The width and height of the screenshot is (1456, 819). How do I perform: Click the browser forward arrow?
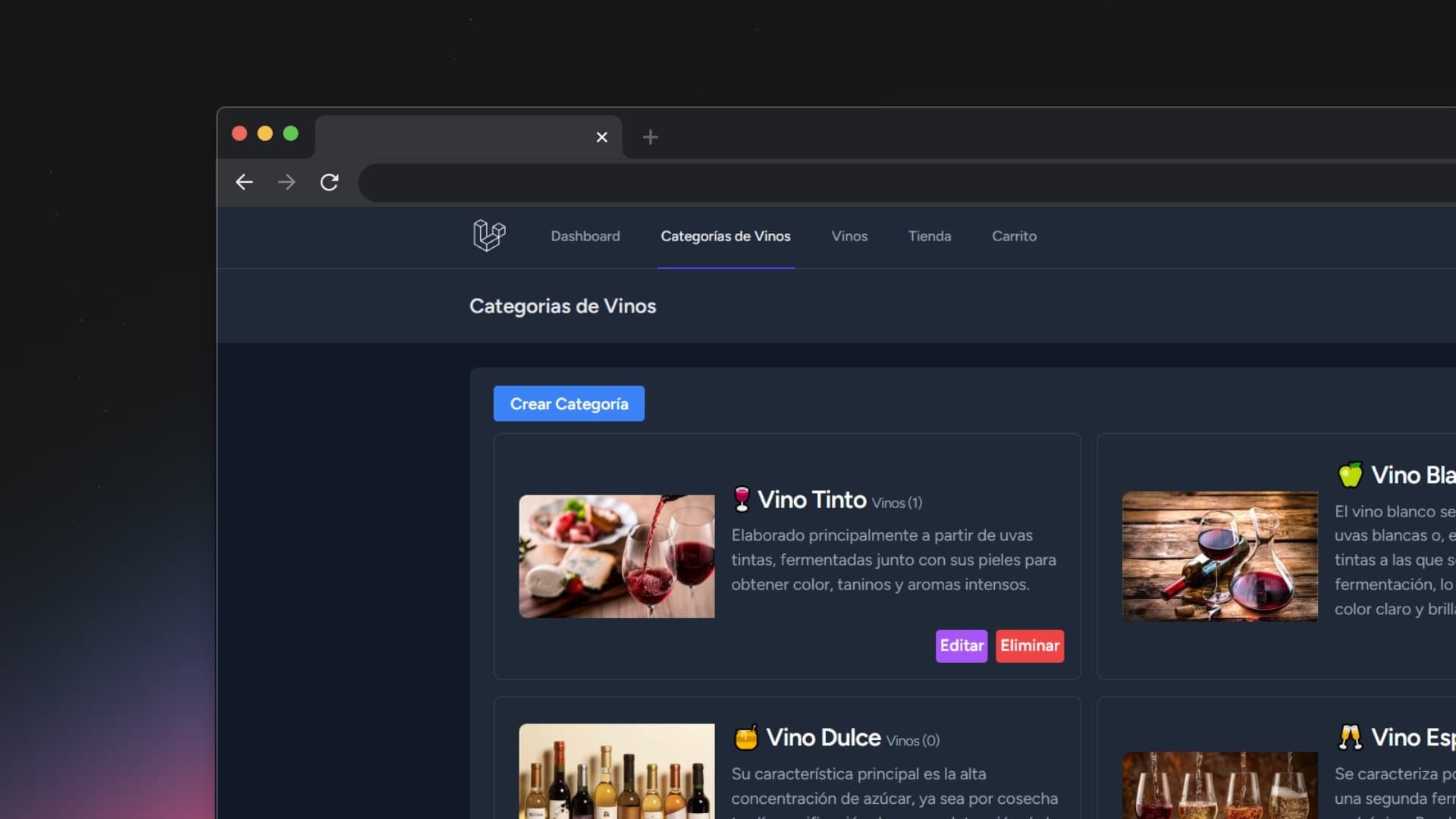pos(287,182)
